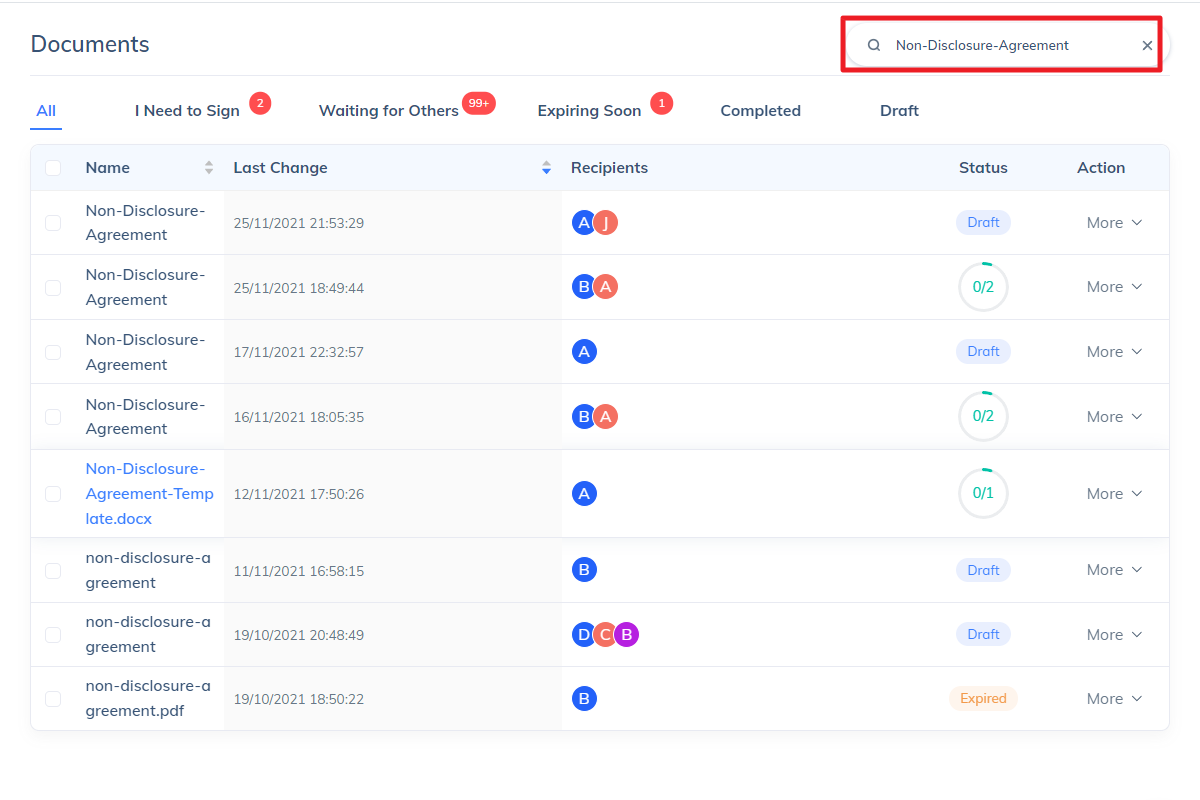Open More menu for 19/10/2021 20:48:49 row
This screenshot has height=800, width=1200.
point(1114,635)
